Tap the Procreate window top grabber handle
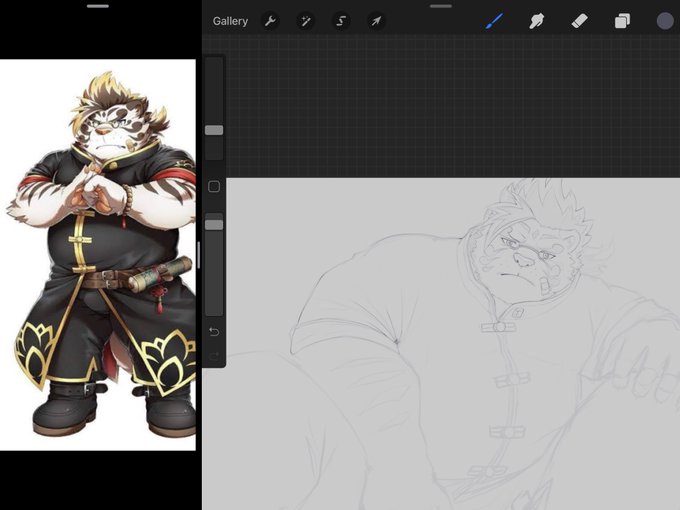Screen dimensions: 680x510 [x=441, y=6]
